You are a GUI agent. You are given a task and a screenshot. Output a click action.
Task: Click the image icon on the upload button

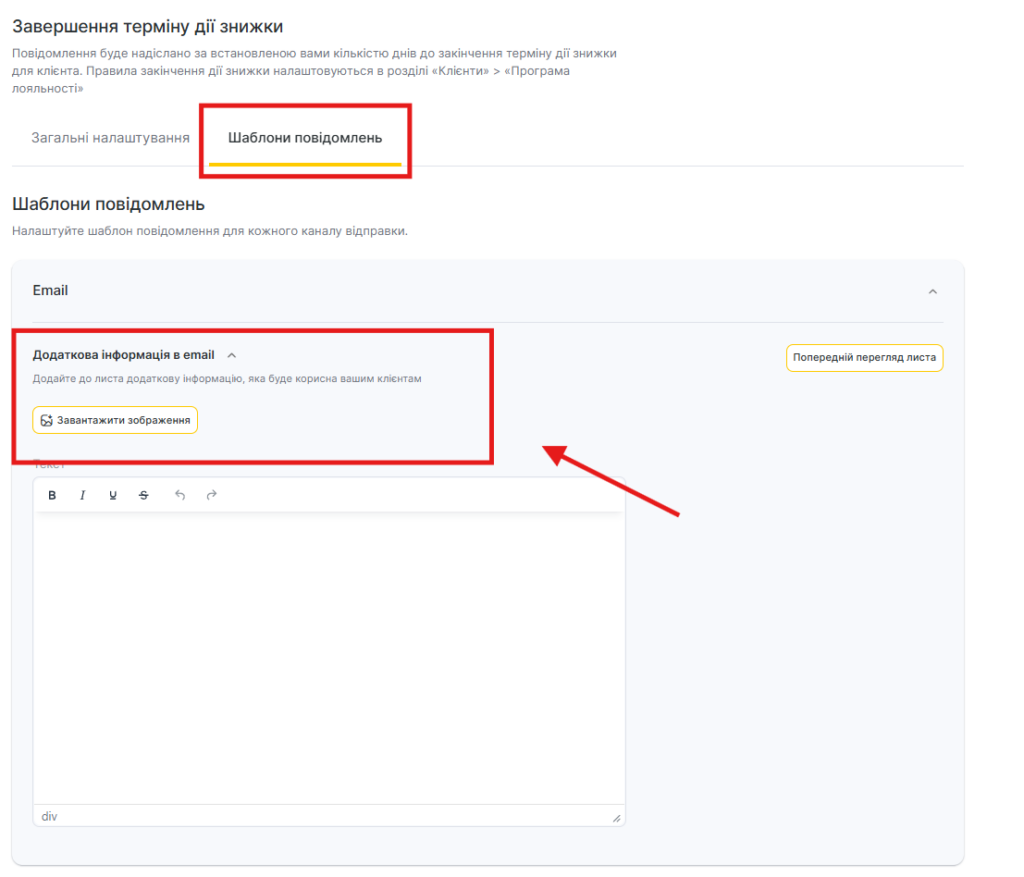pos(46,421)
